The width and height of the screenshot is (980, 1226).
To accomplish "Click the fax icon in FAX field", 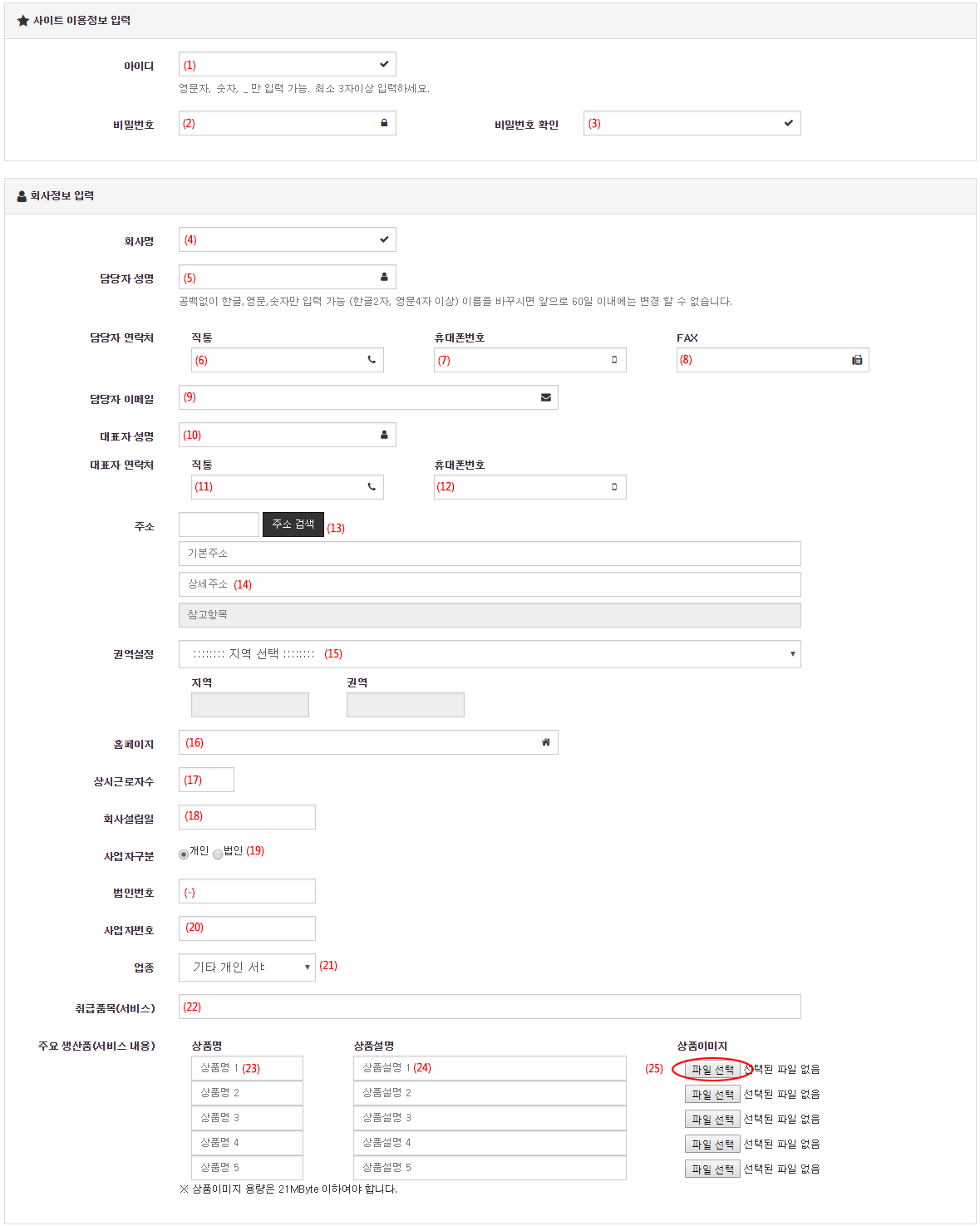I will (x=857, y=360).
